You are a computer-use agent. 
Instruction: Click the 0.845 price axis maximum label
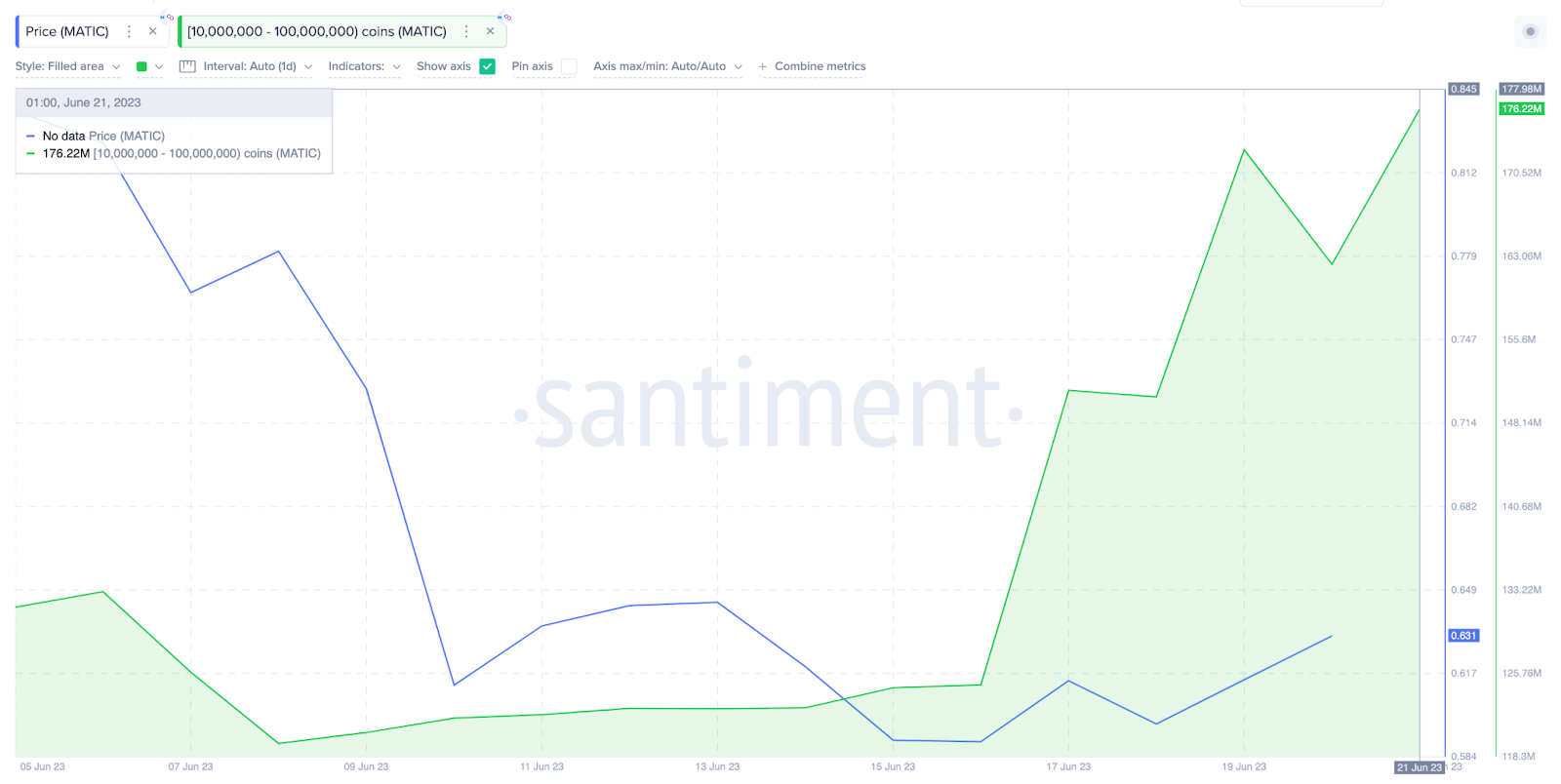tap(1463, 89)
